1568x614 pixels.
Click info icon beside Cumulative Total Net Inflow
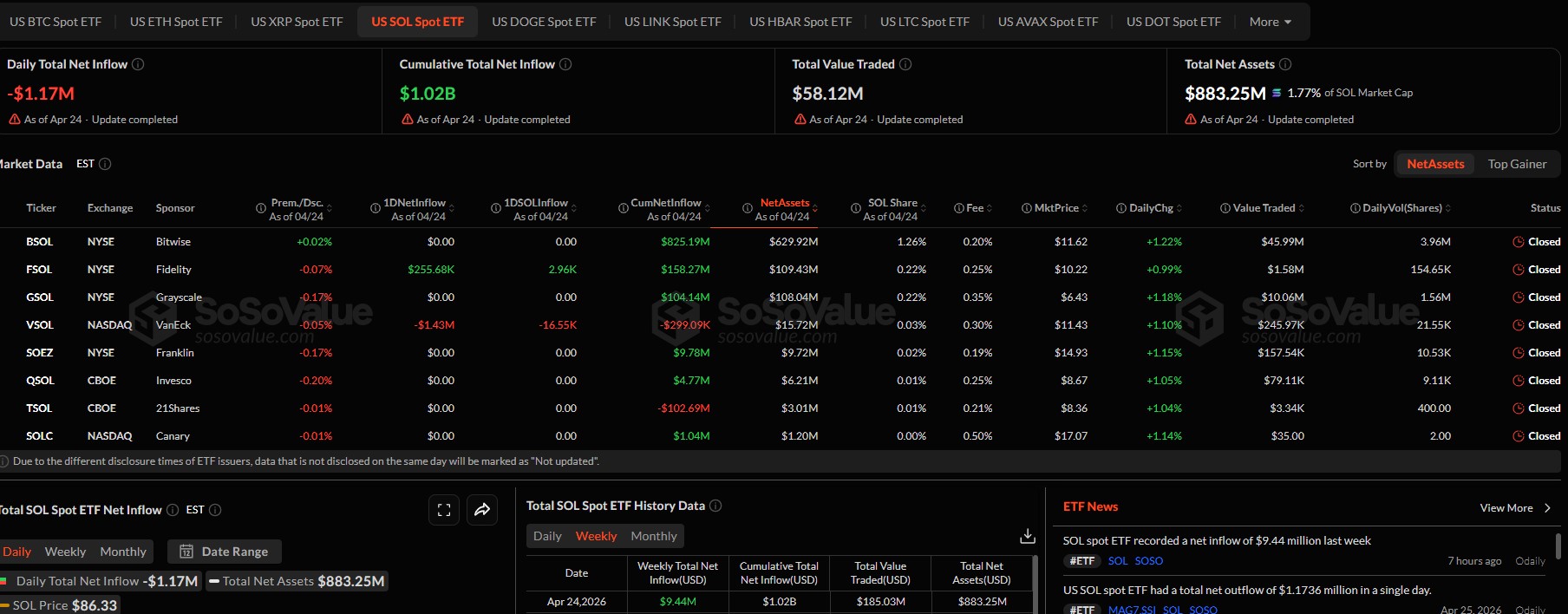click(x=565, y=64)
